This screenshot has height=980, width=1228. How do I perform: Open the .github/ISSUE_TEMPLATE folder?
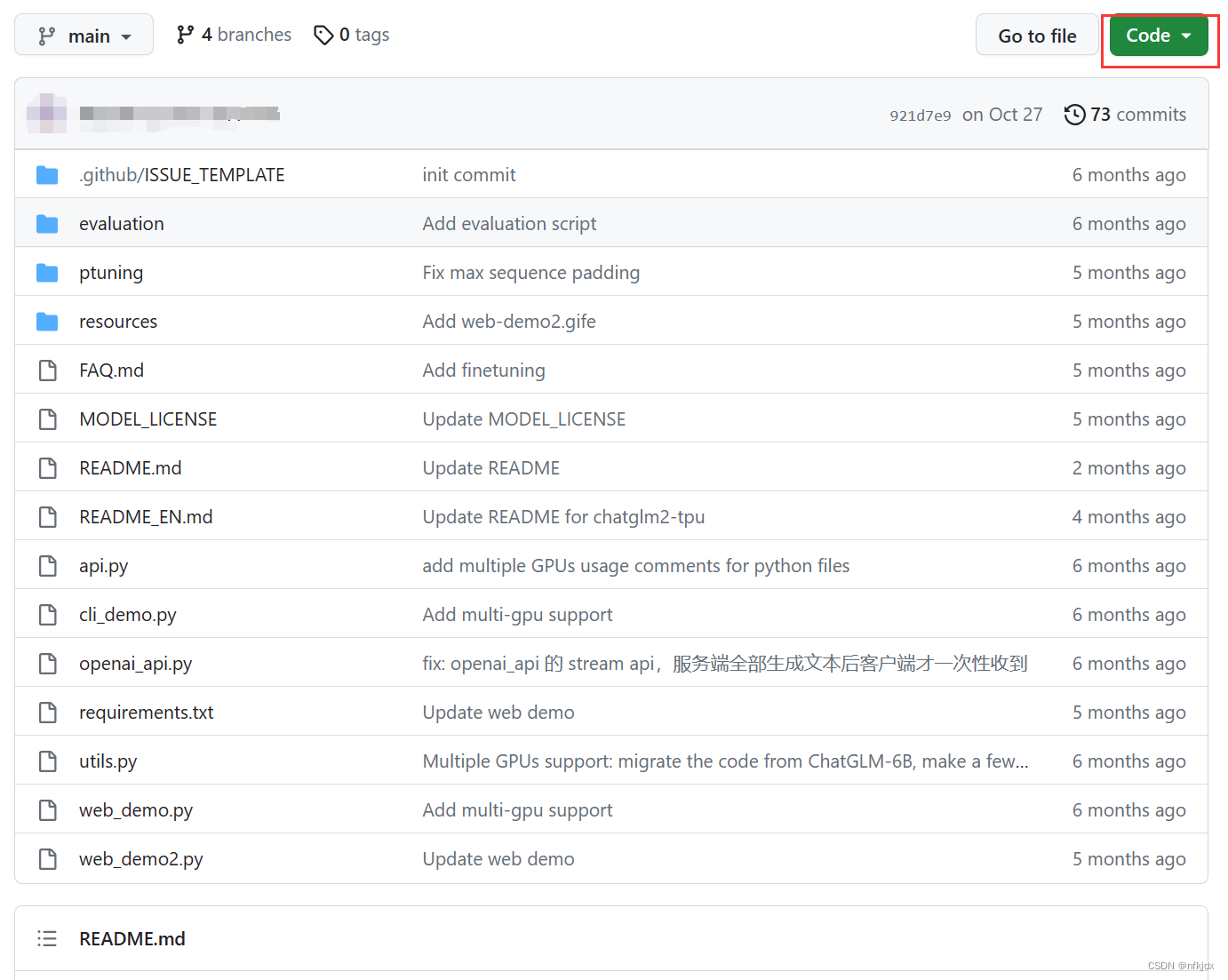[182, 175]
